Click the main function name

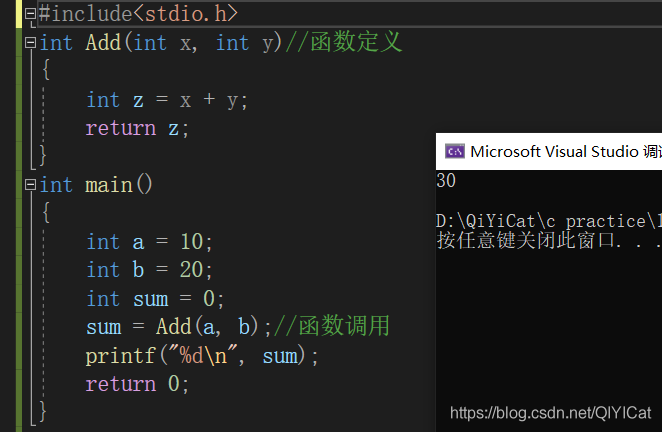pos(109,185)
